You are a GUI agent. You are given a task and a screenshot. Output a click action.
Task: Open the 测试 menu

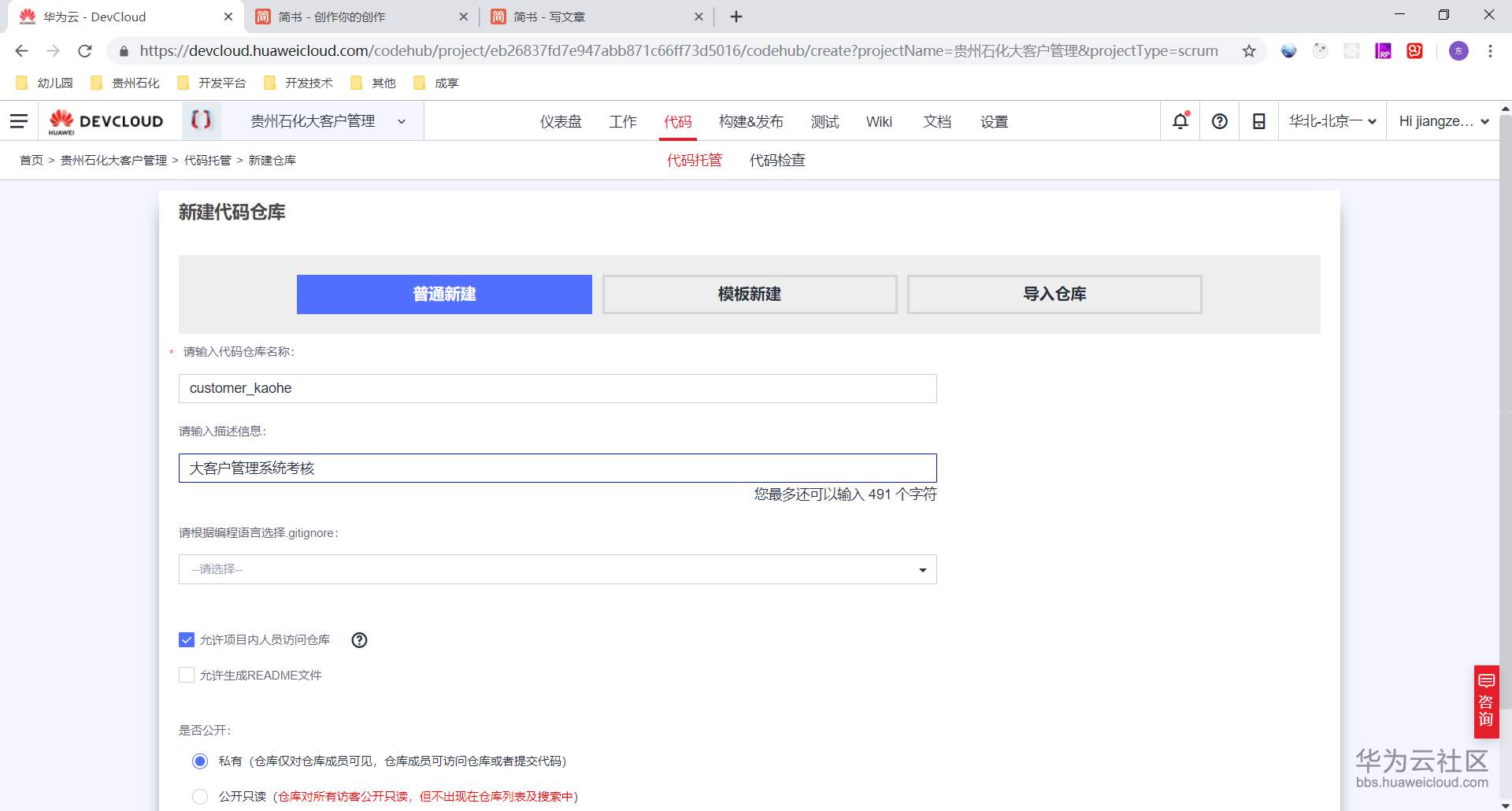click(x=825, y=121)
